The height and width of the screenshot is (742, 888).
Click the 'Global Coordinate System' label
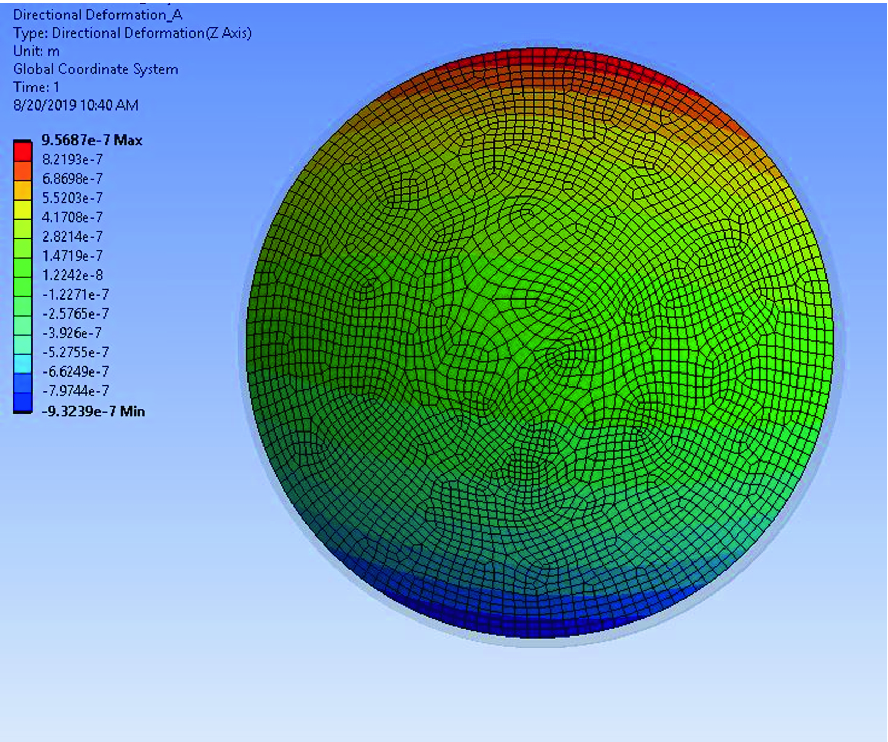[x=96, y=69]
